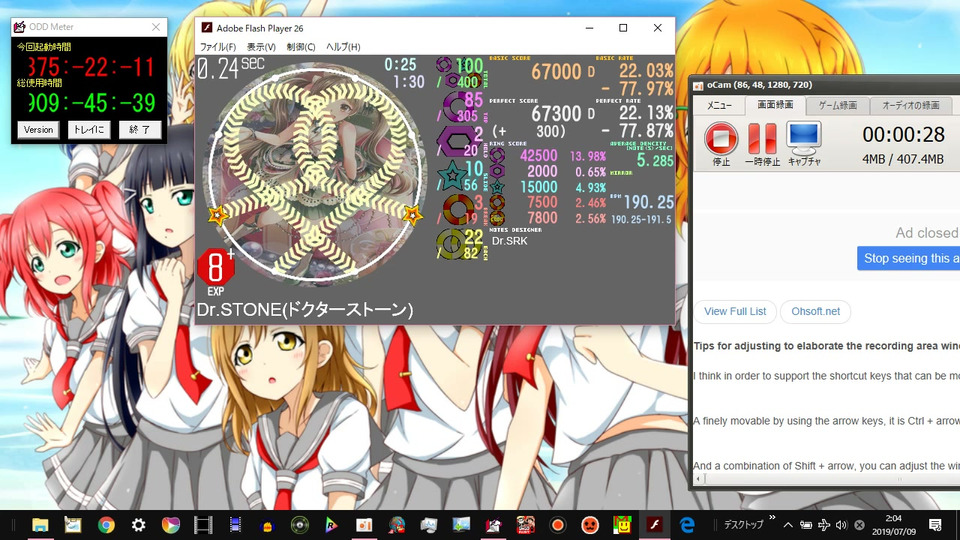Click the デスクトップ toolbar on the taskbar
Viewport: 960px width, 540px height.
(x=743, y=525)
